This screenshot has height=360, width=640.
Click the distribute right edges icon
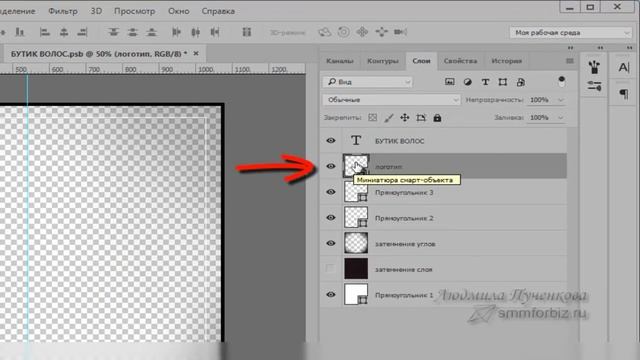[215, 32]
